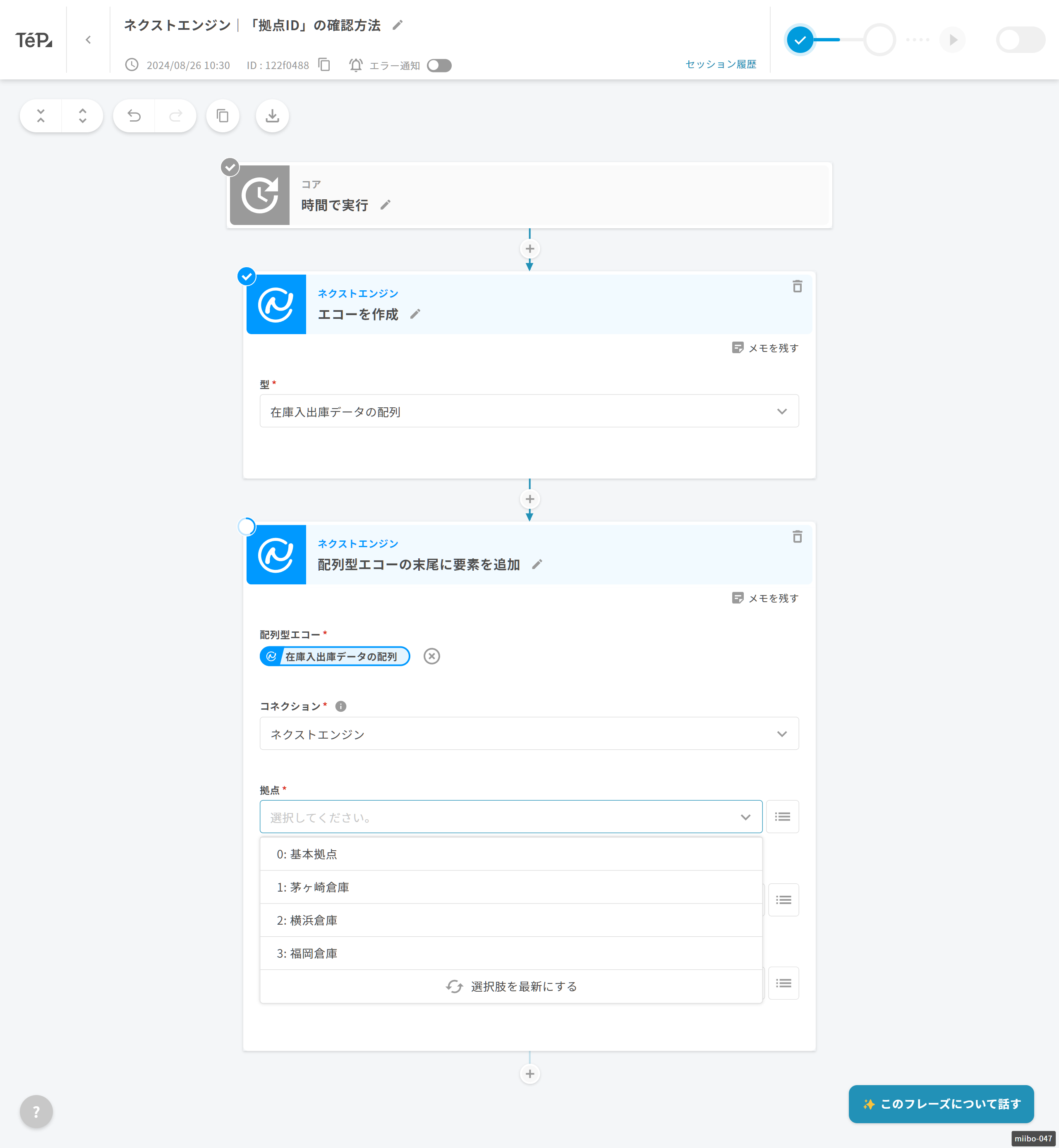Click the undo arrow in the toolbar
This screenshot has width=1059, height=1148.
click(x=134, y=116)
